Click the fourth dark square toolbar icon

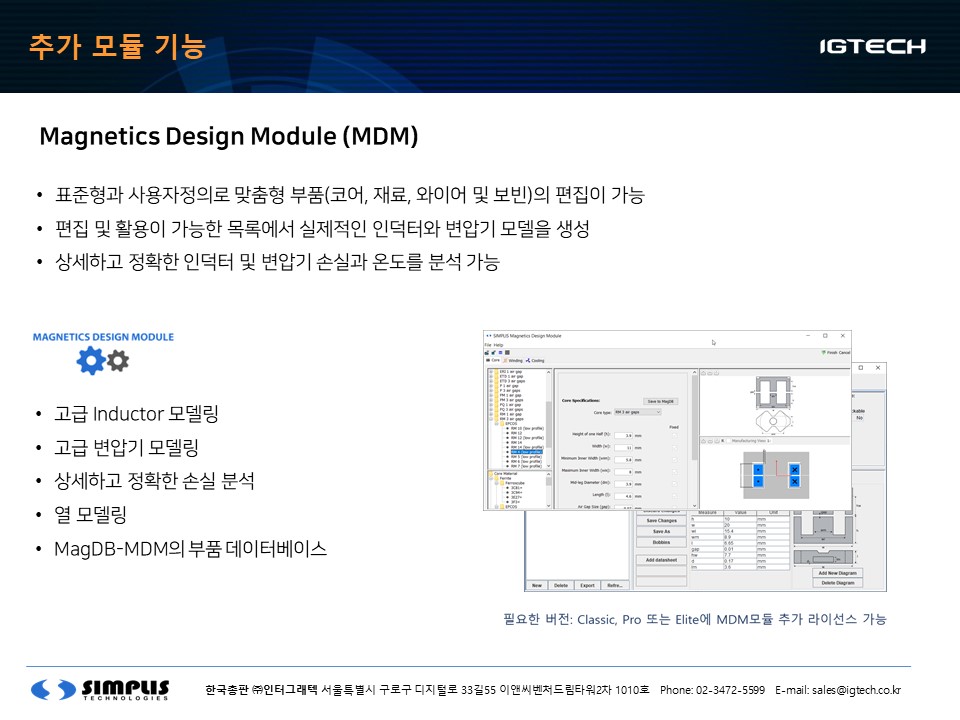pyautogui.click(x=508, y=353)
